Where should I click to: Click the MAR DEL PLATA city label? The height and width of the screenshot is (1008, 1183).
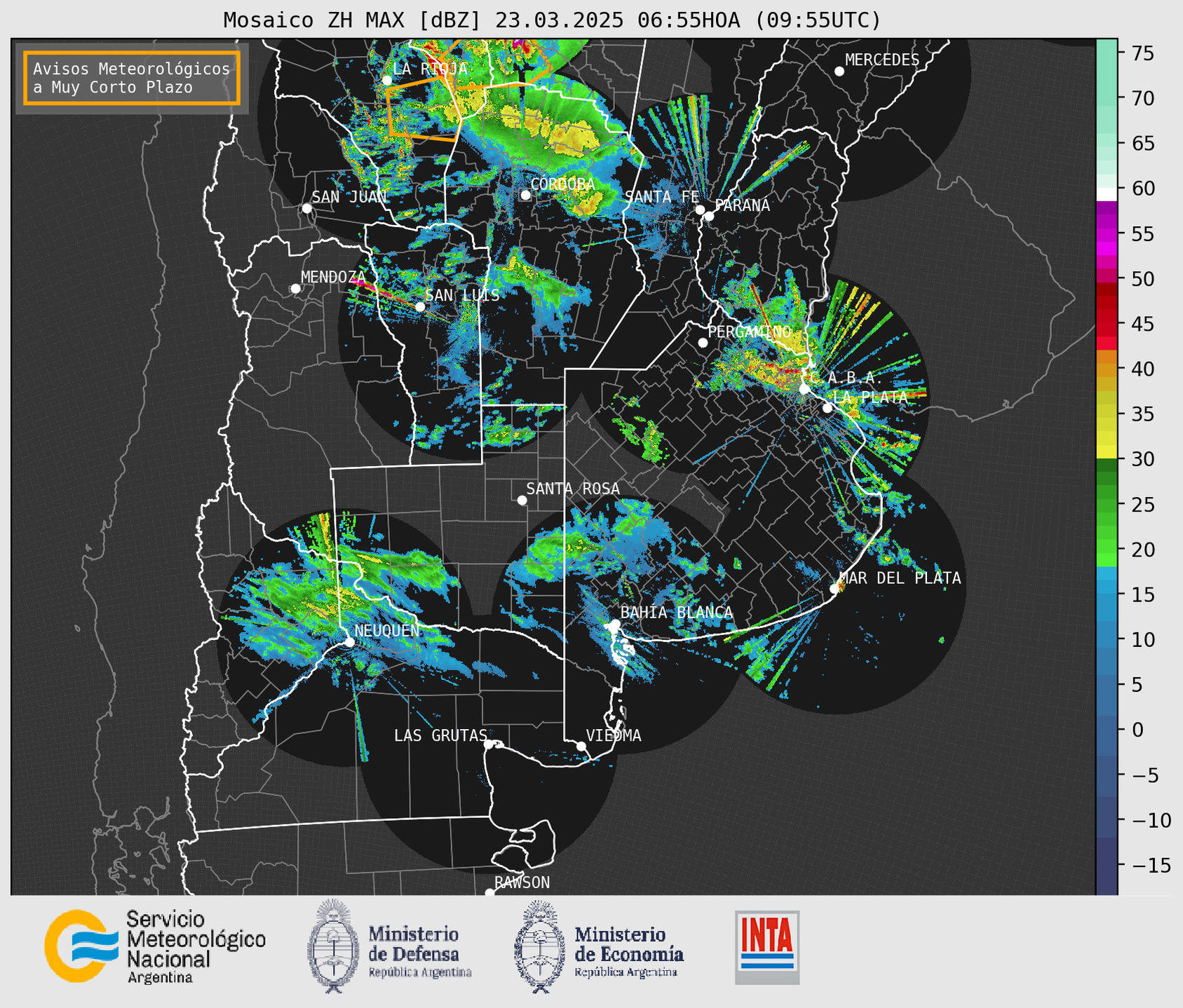[900, 578]
